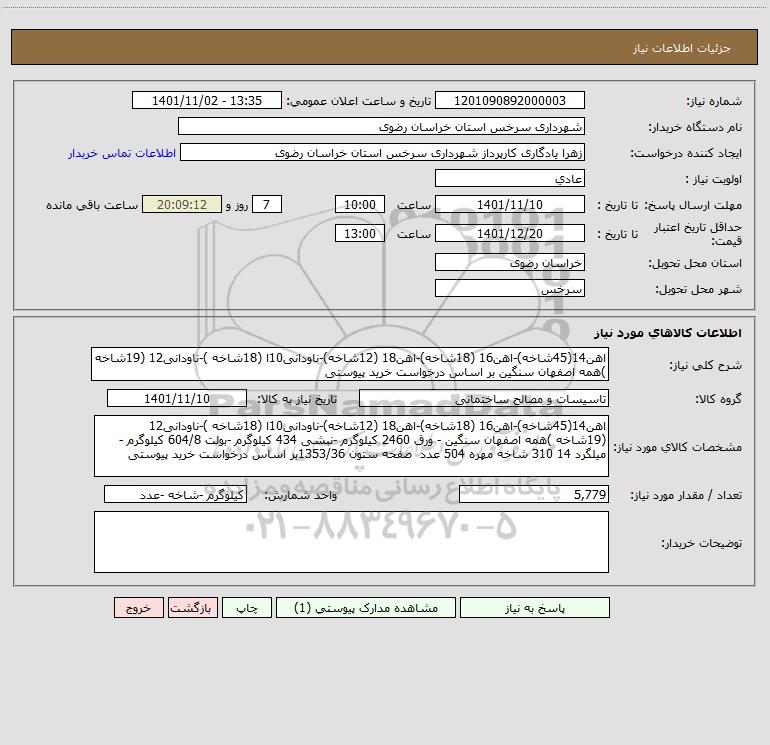
Task: Click the اولویت نیاز field عادی
Action: (510, 178)
